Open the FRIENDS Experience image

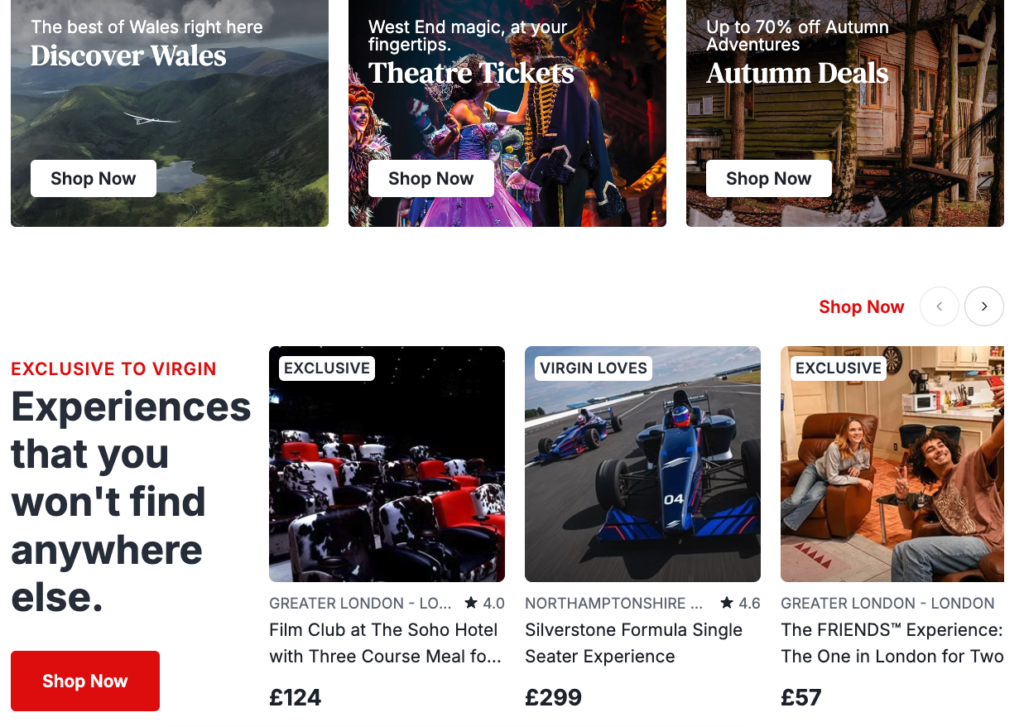(892, 464)
